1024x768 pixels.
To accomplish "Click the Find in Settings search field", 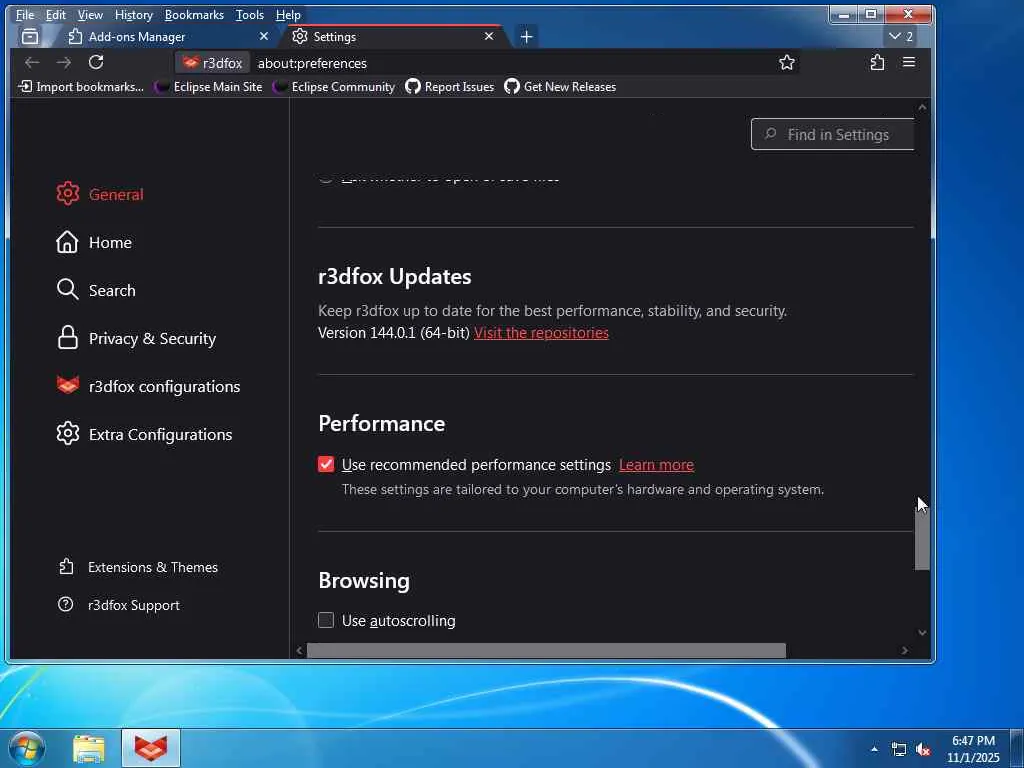I will click(x=833, y=135).
